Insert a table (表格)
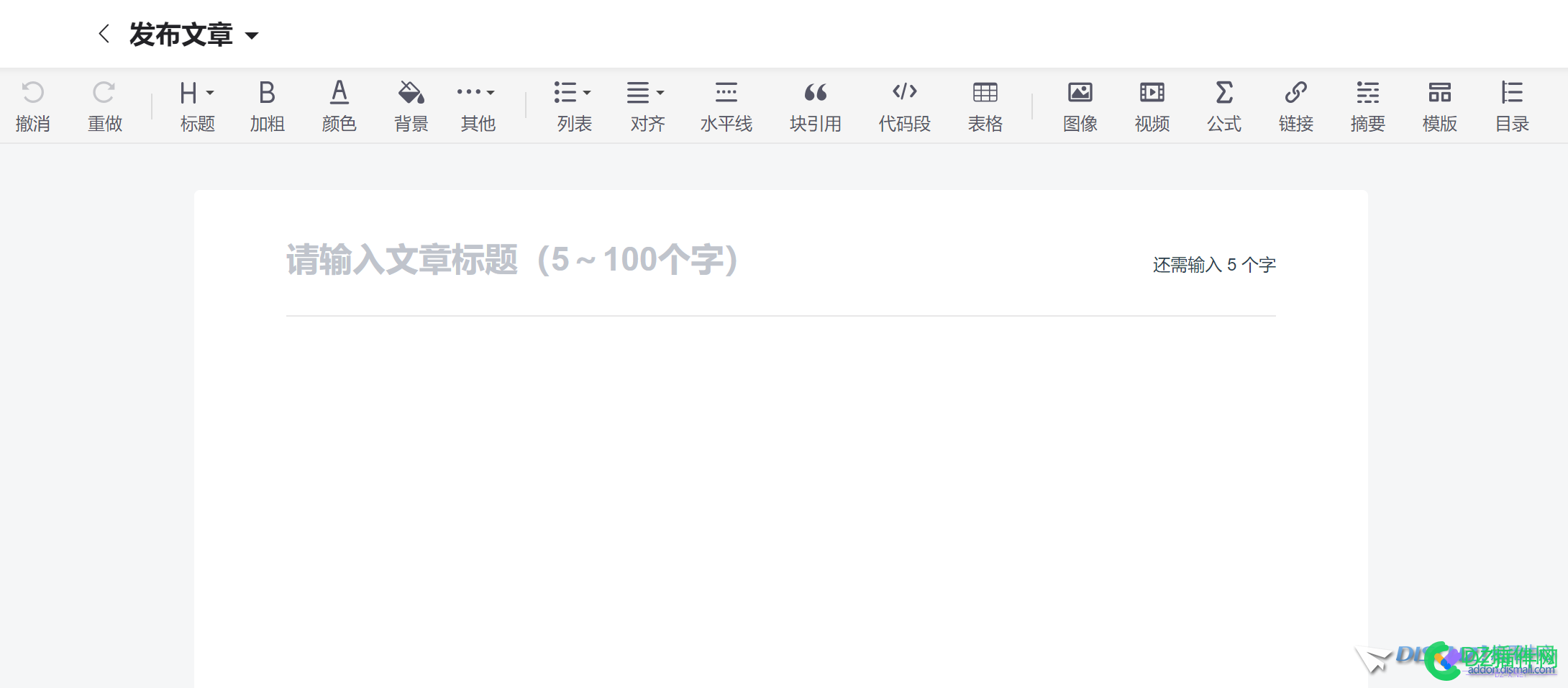 point(985,104)
